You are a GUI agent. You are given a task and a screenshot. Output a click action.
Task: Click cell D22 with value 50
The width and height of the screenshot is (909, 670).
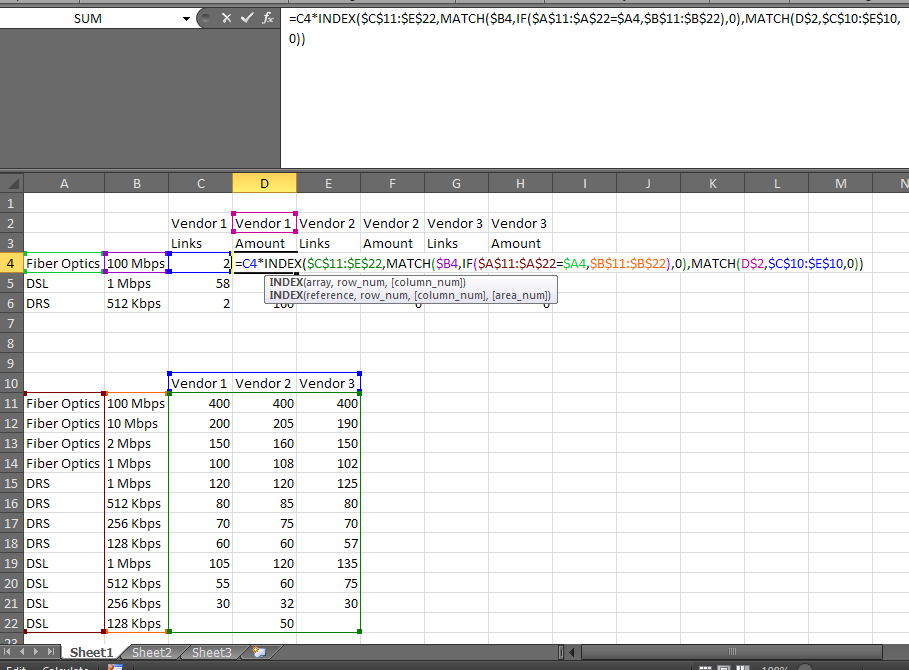pos(264,624)
